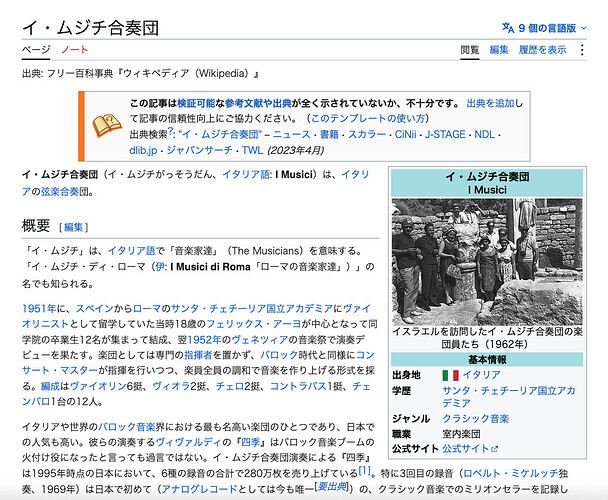Click the 四季 link
This screenshot has width=608, height=500.
250,442
